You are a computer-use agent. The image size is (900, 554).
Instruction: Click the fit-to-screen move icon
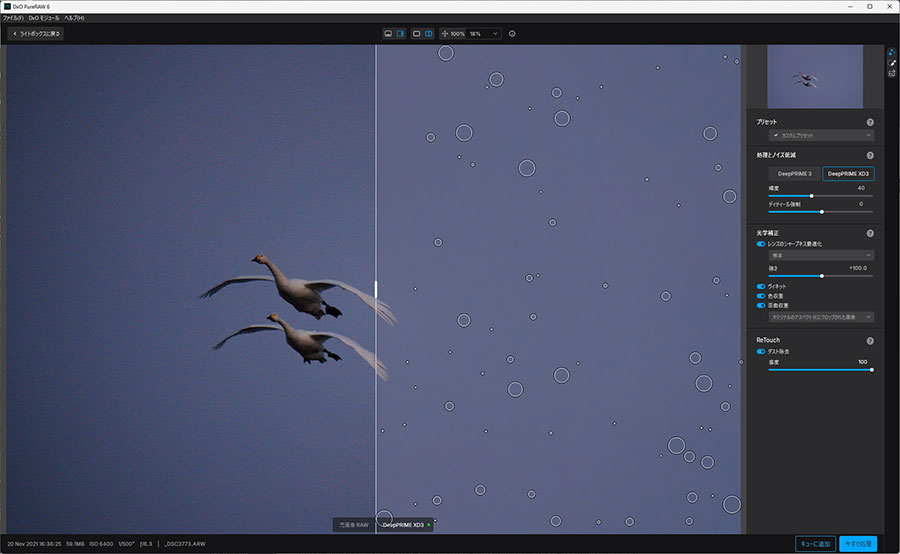445,33
